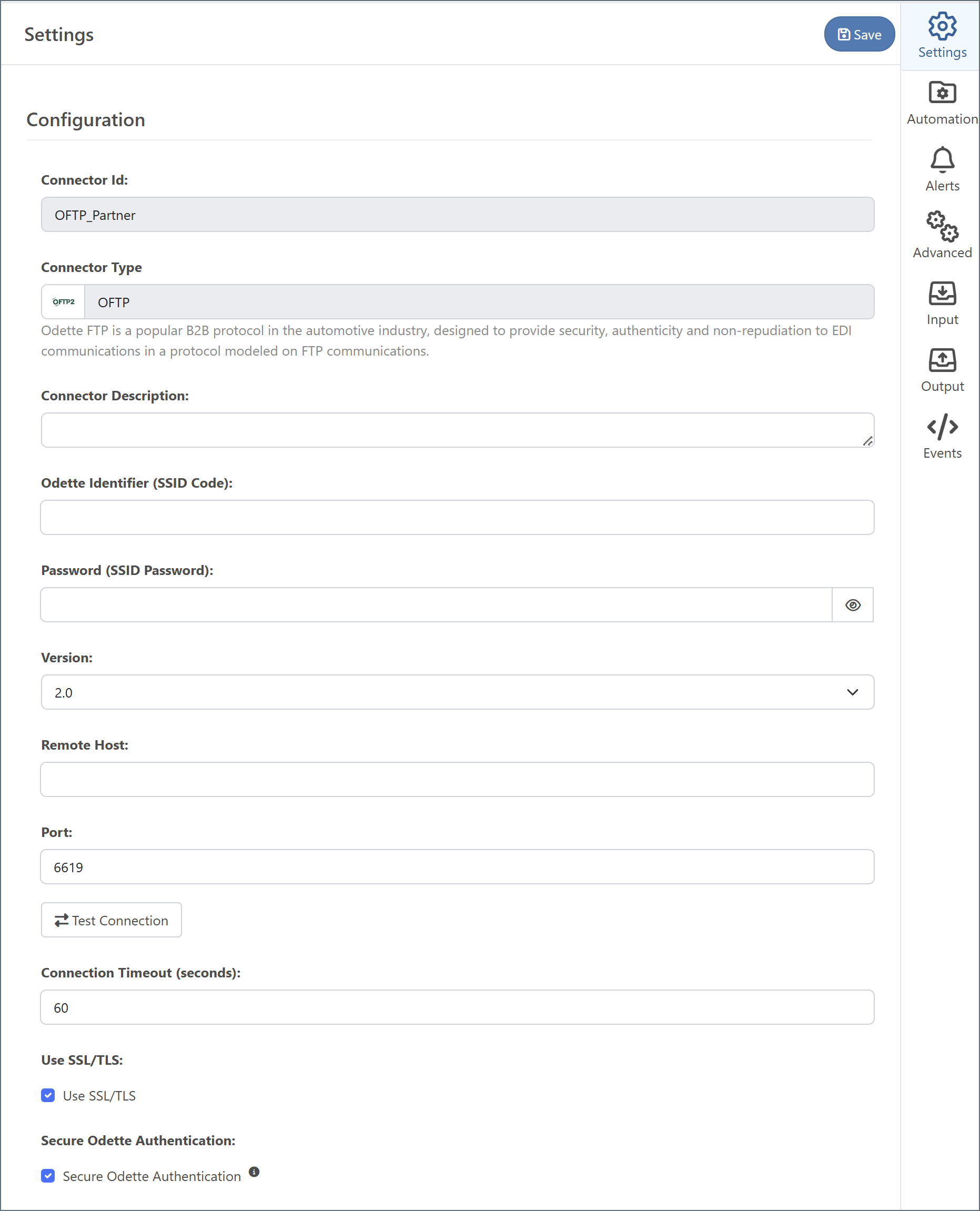Go to the Input tray icon
The width and height of the screenshot is (980, 1211).
[942, 294]
